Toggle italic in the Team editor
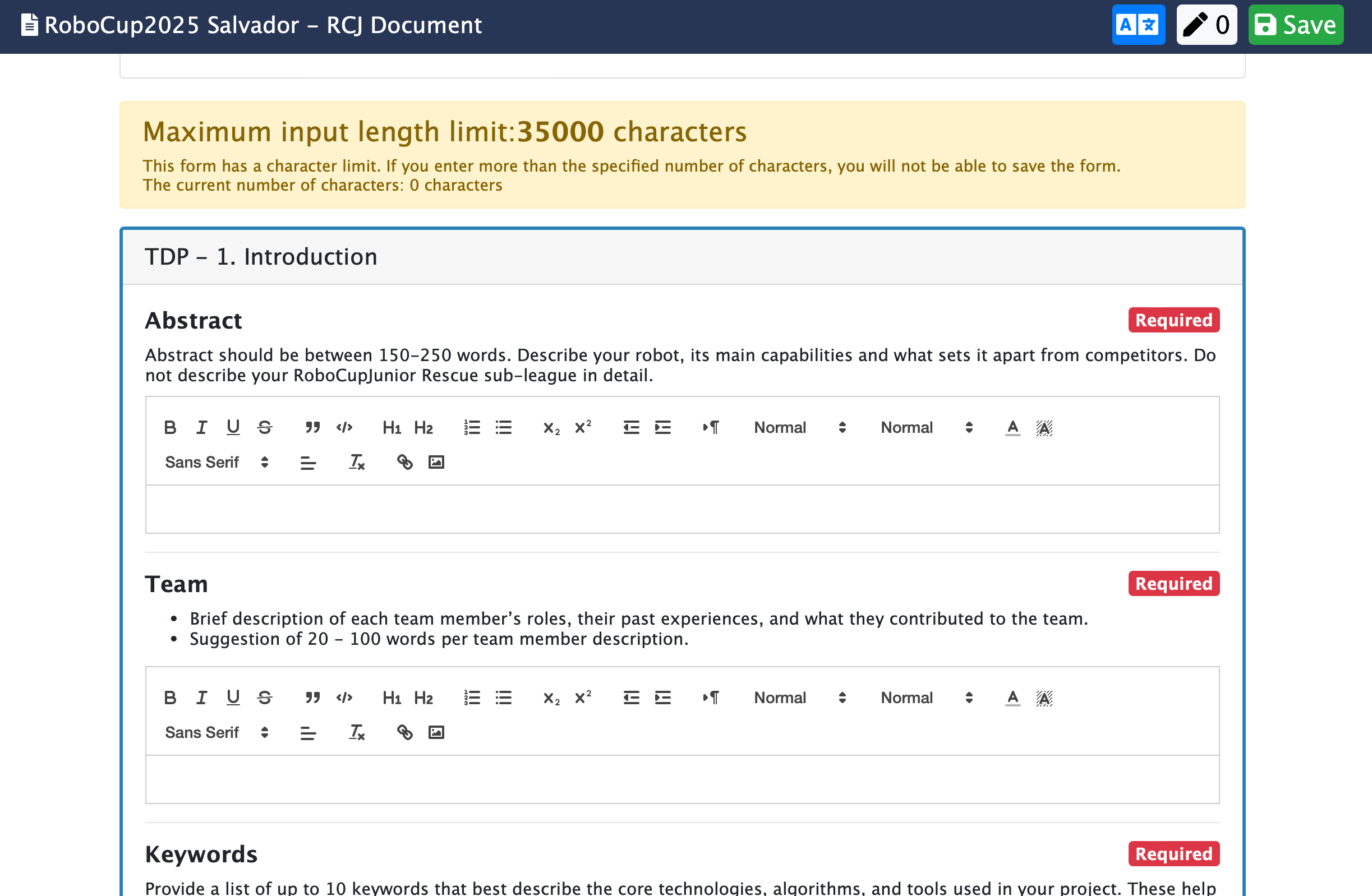This screenshot has height=896, width=1372. pos(201,698)
